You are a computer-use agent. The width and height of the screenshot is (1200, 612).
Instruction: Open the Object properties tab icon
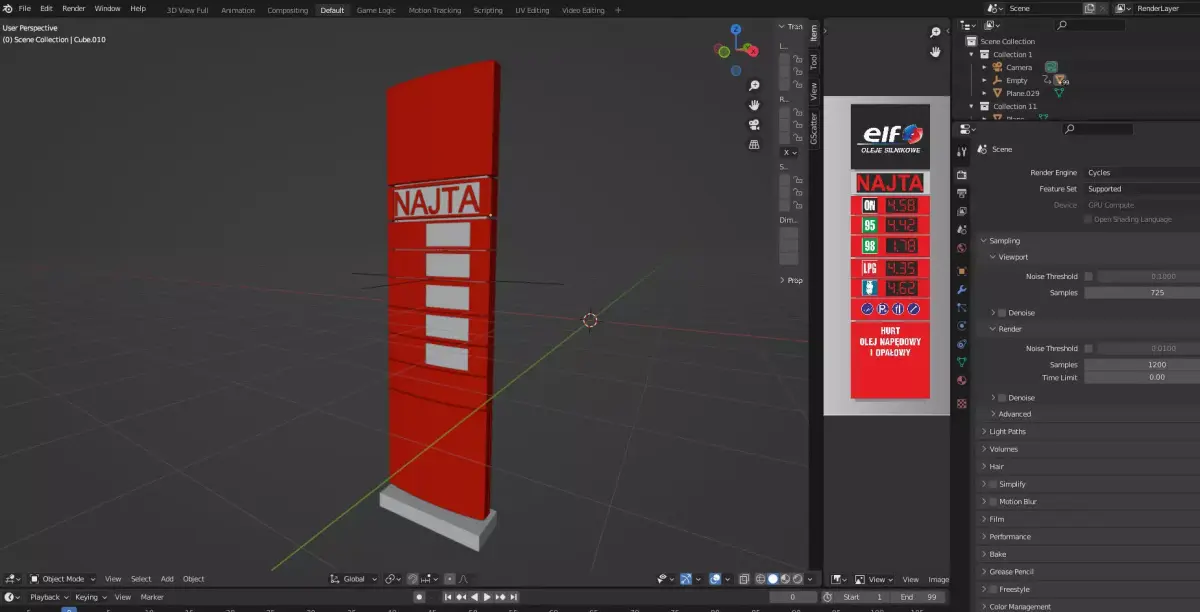tap(962, 271)
